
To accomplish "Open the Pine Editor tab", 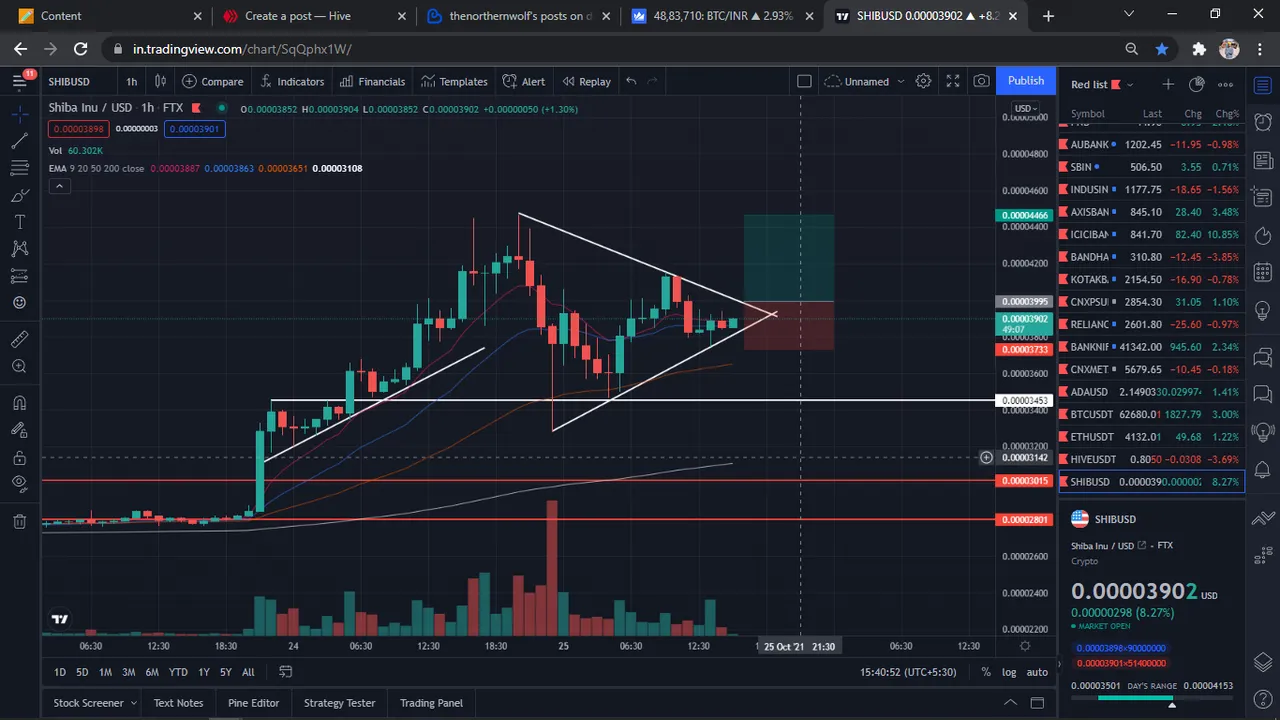I will point(253,703).
